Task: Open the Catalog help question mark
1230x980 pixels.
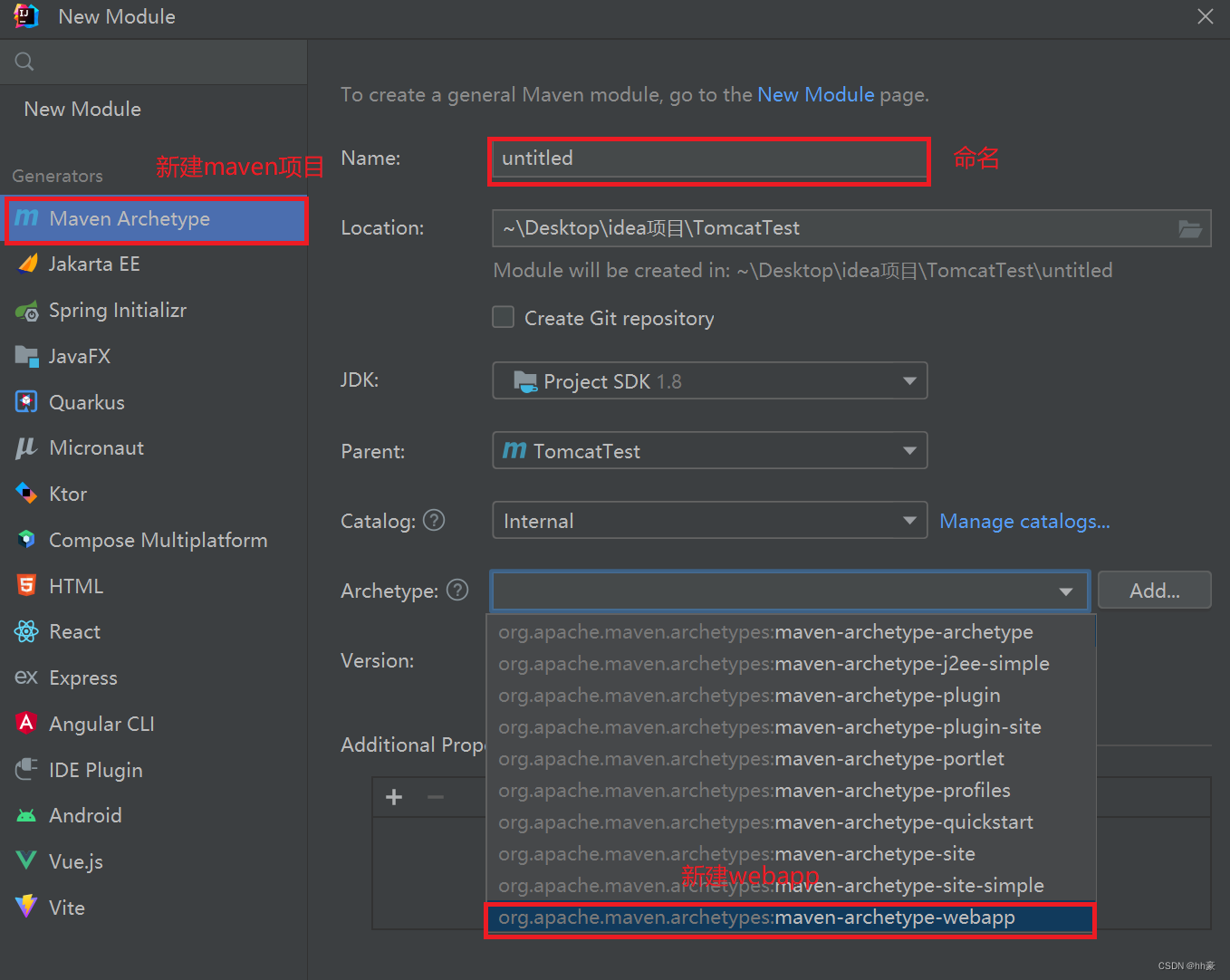Action: click(x=435, y=520)
